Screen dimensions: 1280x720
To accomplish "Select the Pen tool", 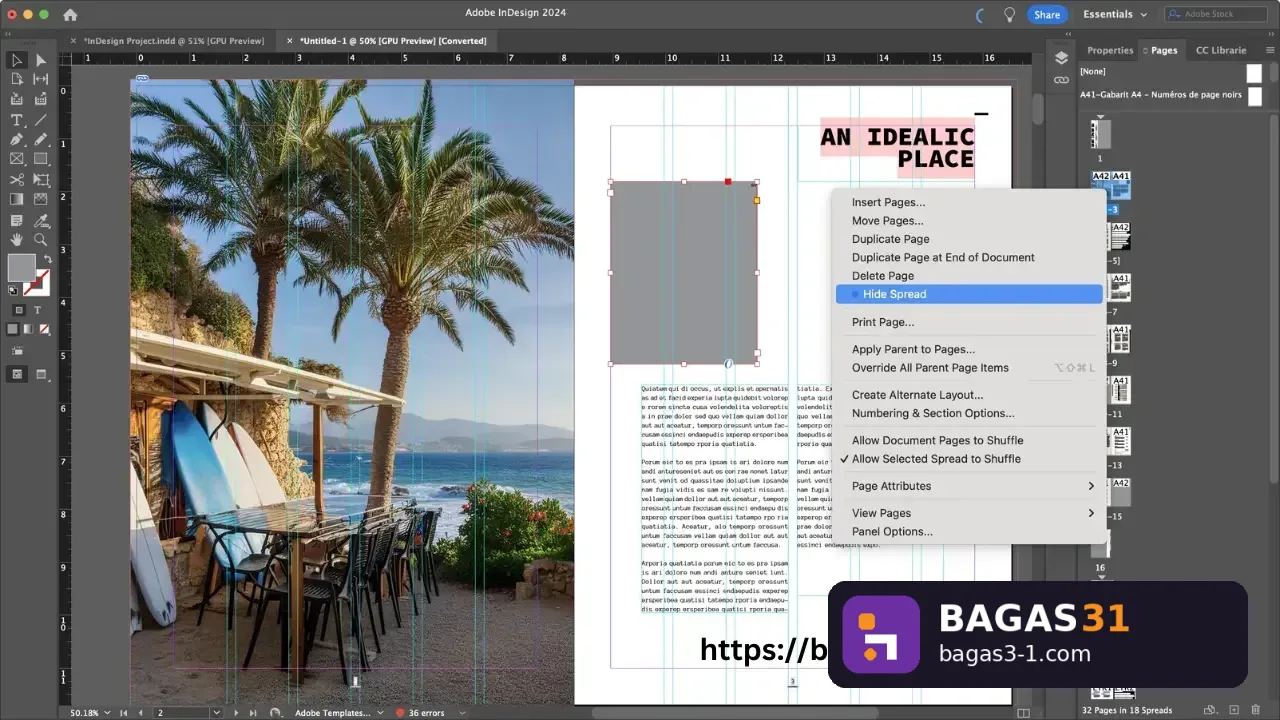I will (x=17, y=139).
